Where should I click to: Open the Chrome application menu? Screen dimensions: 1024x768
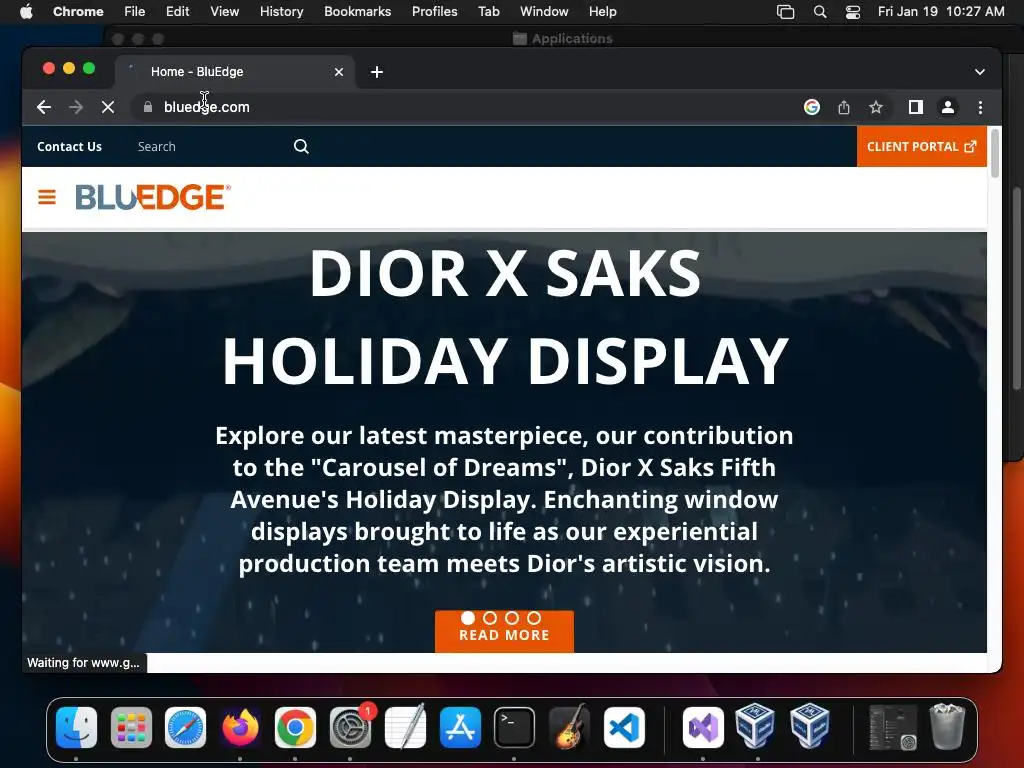tap(78, 11)
